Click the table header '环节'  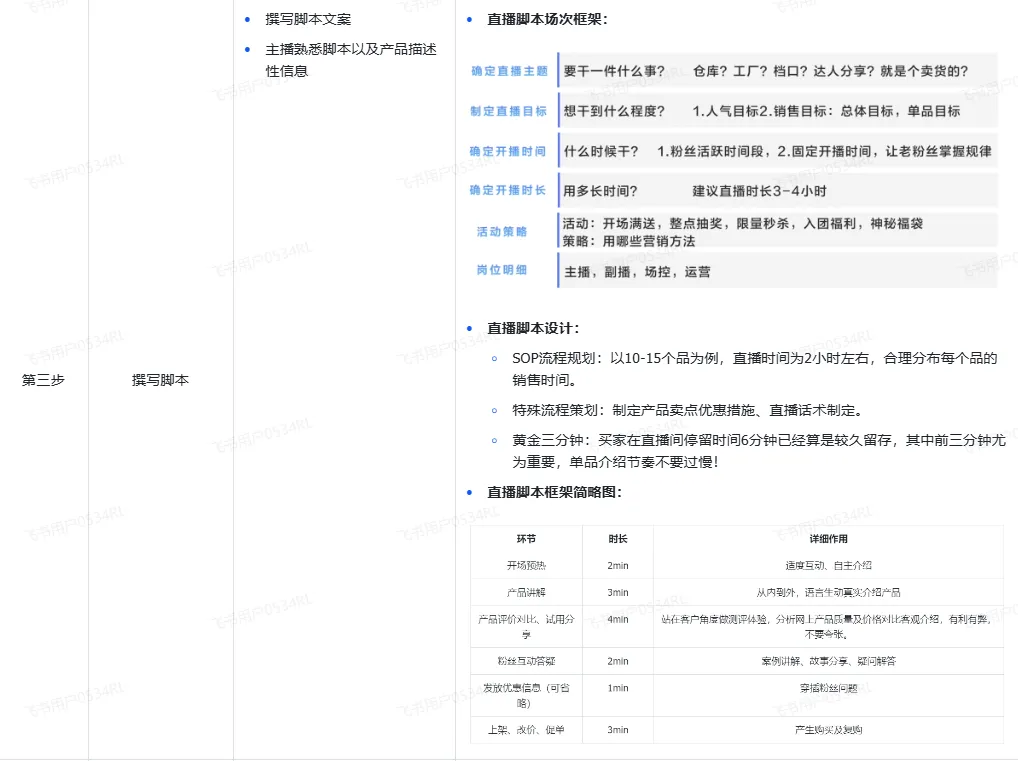527,539
